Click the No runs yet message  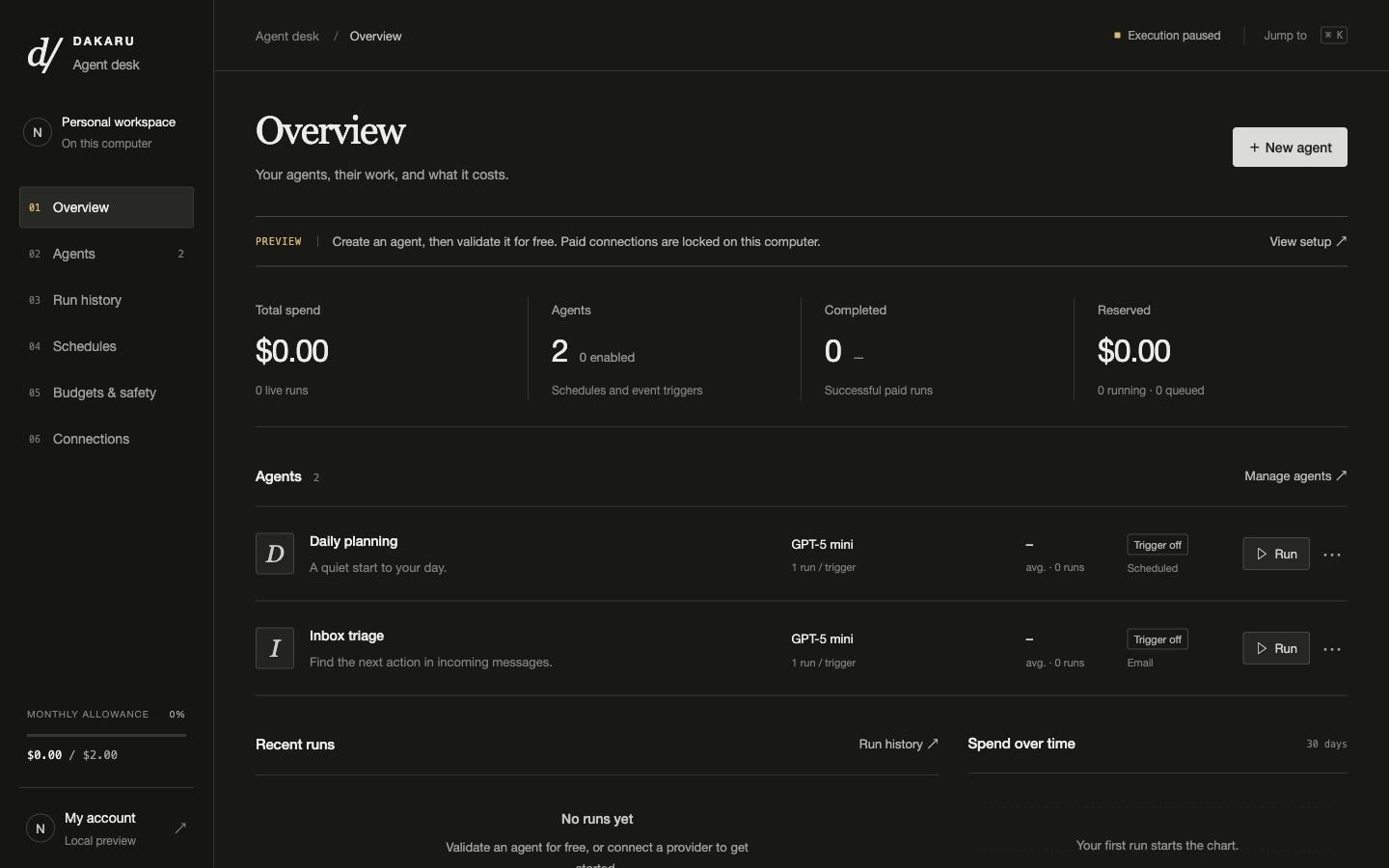(x=597, y=819)
